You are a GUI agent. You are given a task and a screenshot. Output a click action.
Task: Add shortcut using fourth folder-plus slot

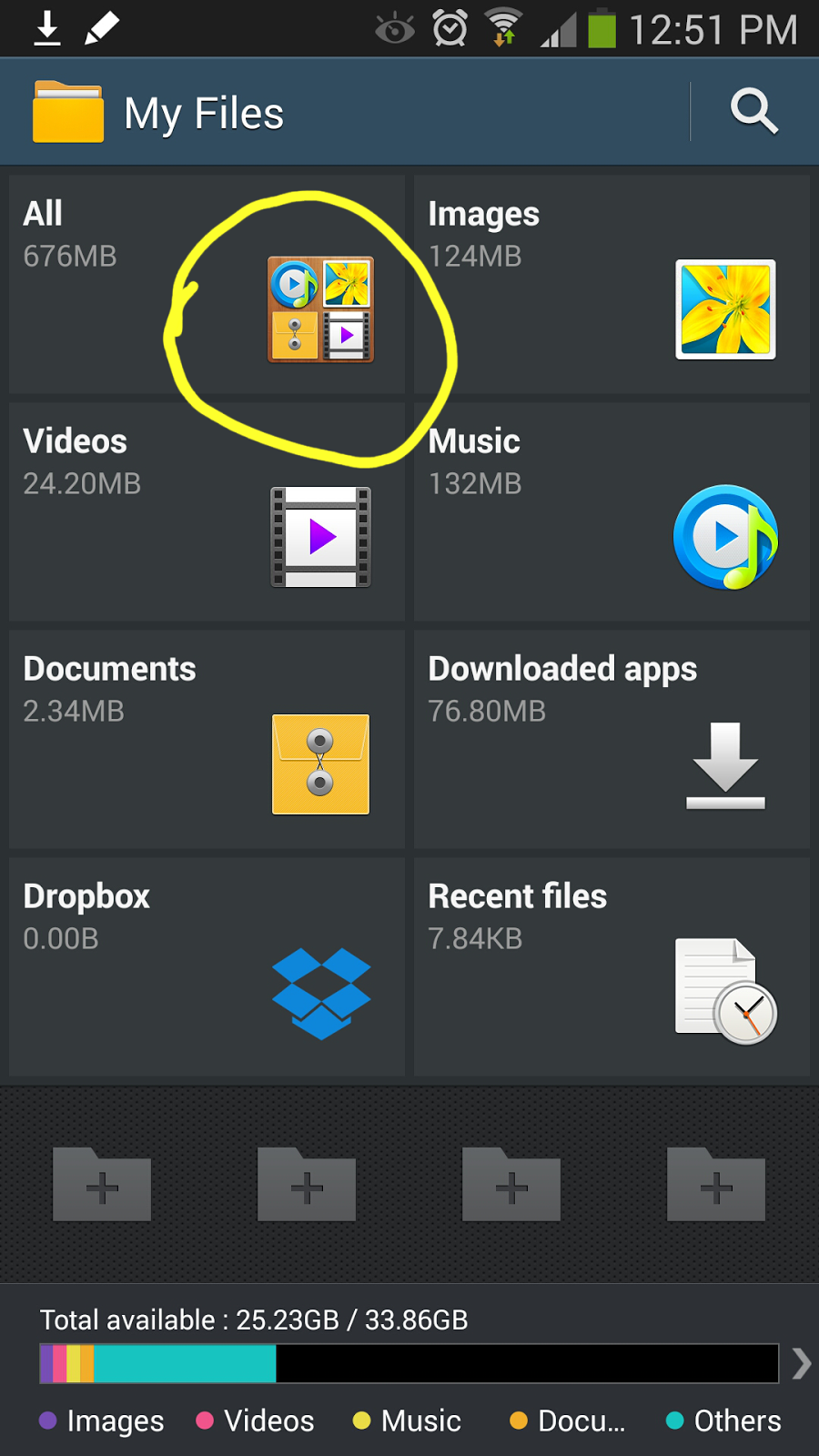pos(716,1185)
